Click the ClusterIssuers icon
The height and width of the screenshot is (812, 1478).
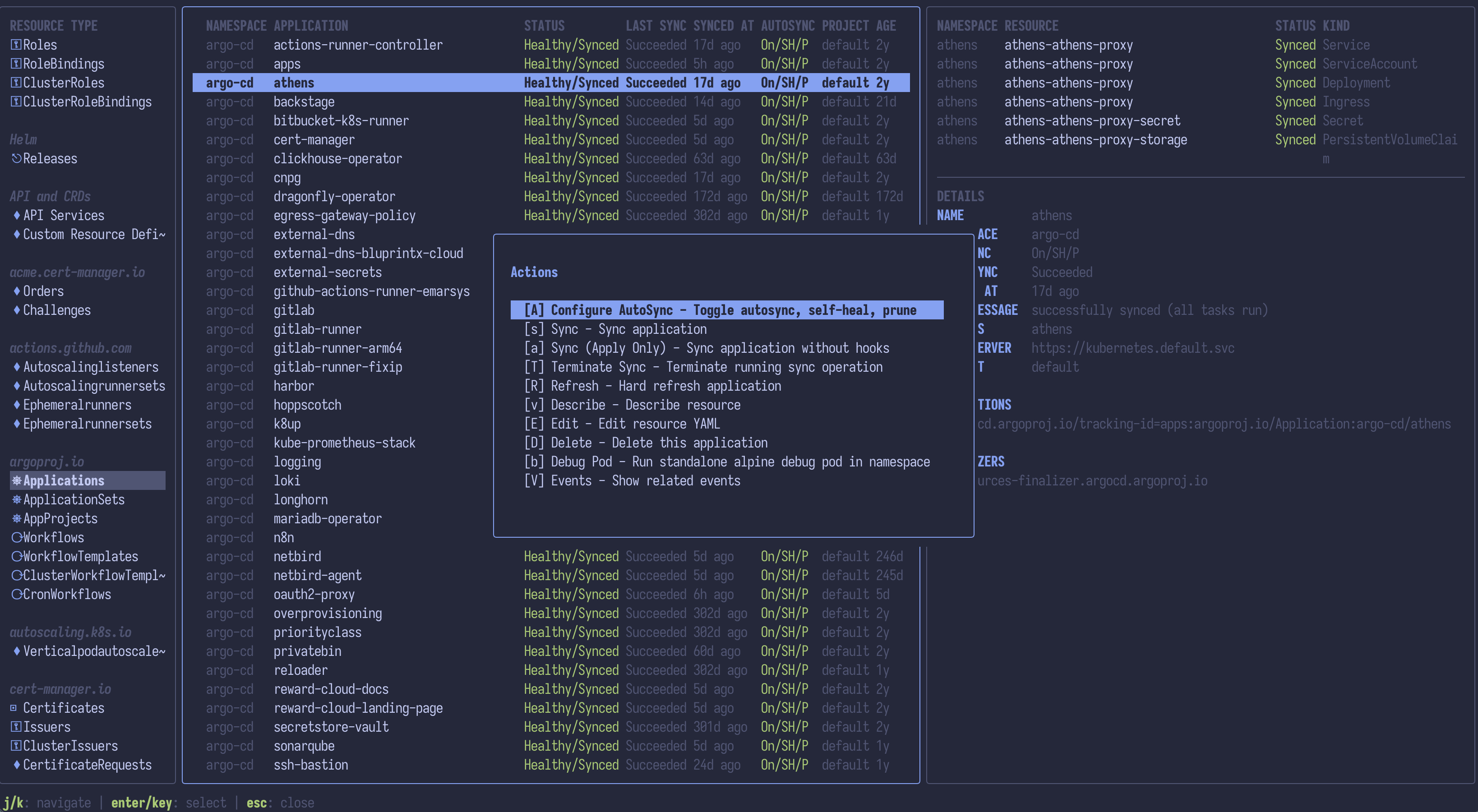pos(16,745)
